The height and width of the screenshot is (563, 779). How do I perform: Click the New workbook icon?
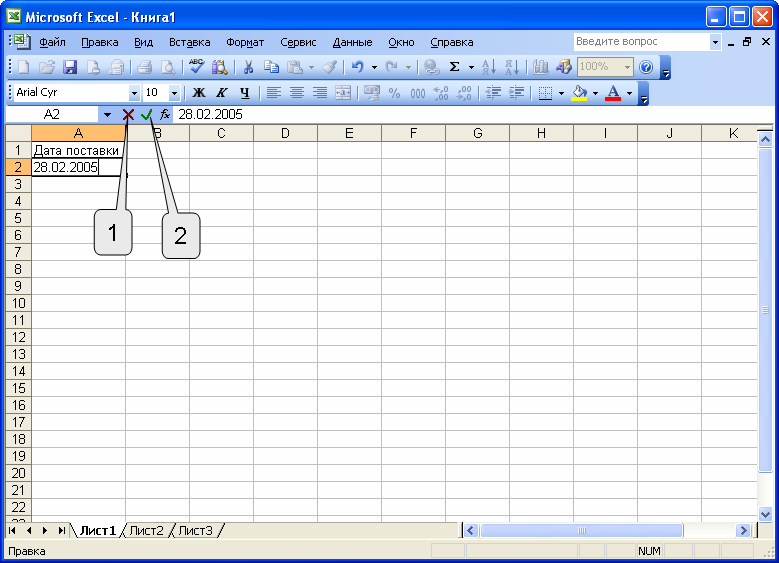tap(23, 67)
